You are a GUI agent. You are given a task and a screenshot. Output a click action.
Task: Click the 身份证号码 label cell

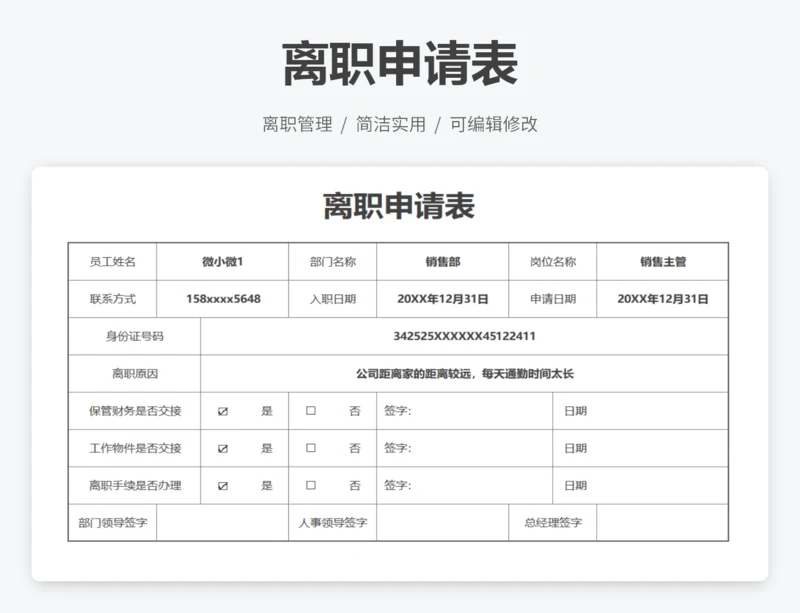click(x=135, y=336)
